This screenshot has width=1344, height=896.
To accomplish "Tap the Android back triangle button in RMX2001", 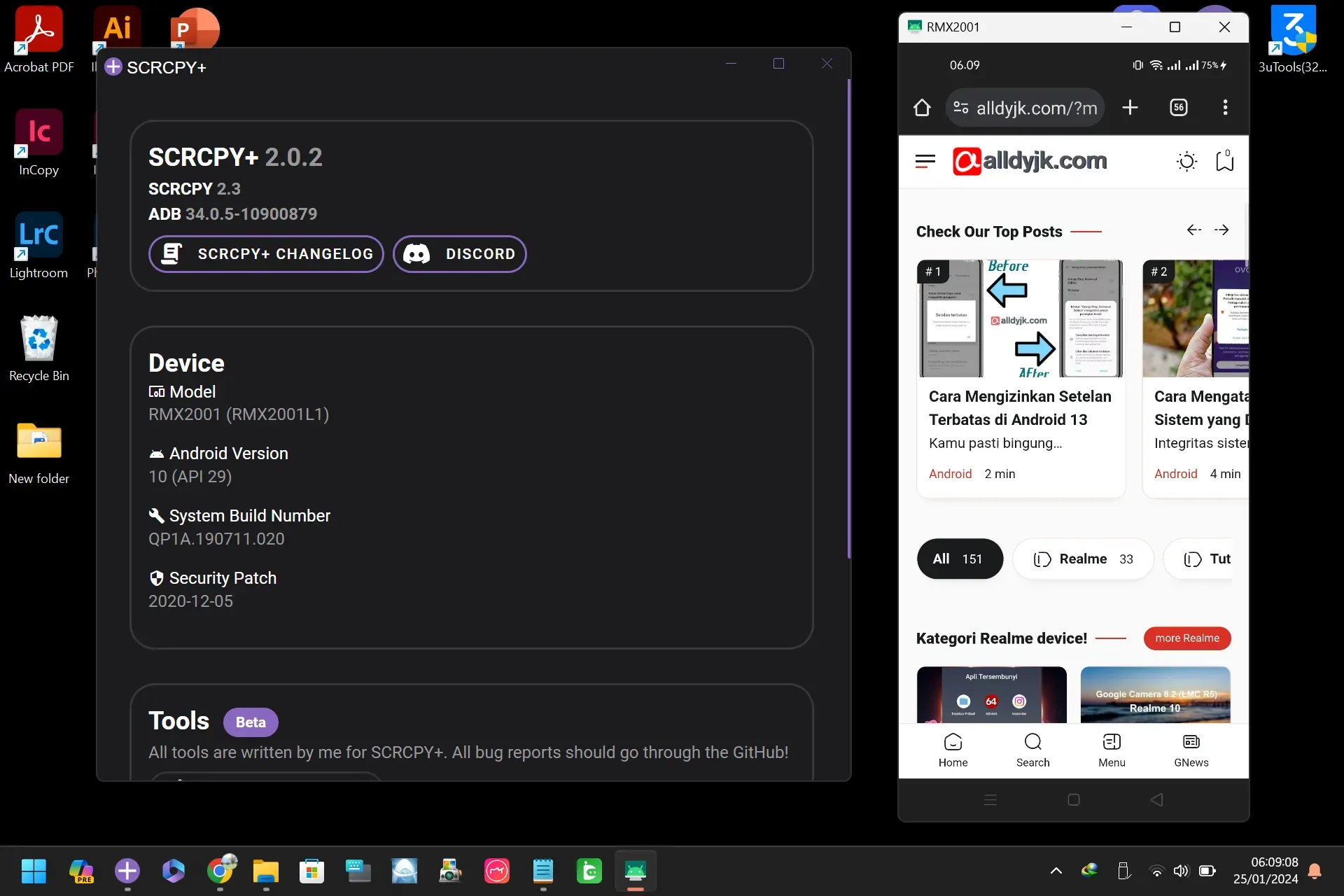I will [x=1157, y=799].
